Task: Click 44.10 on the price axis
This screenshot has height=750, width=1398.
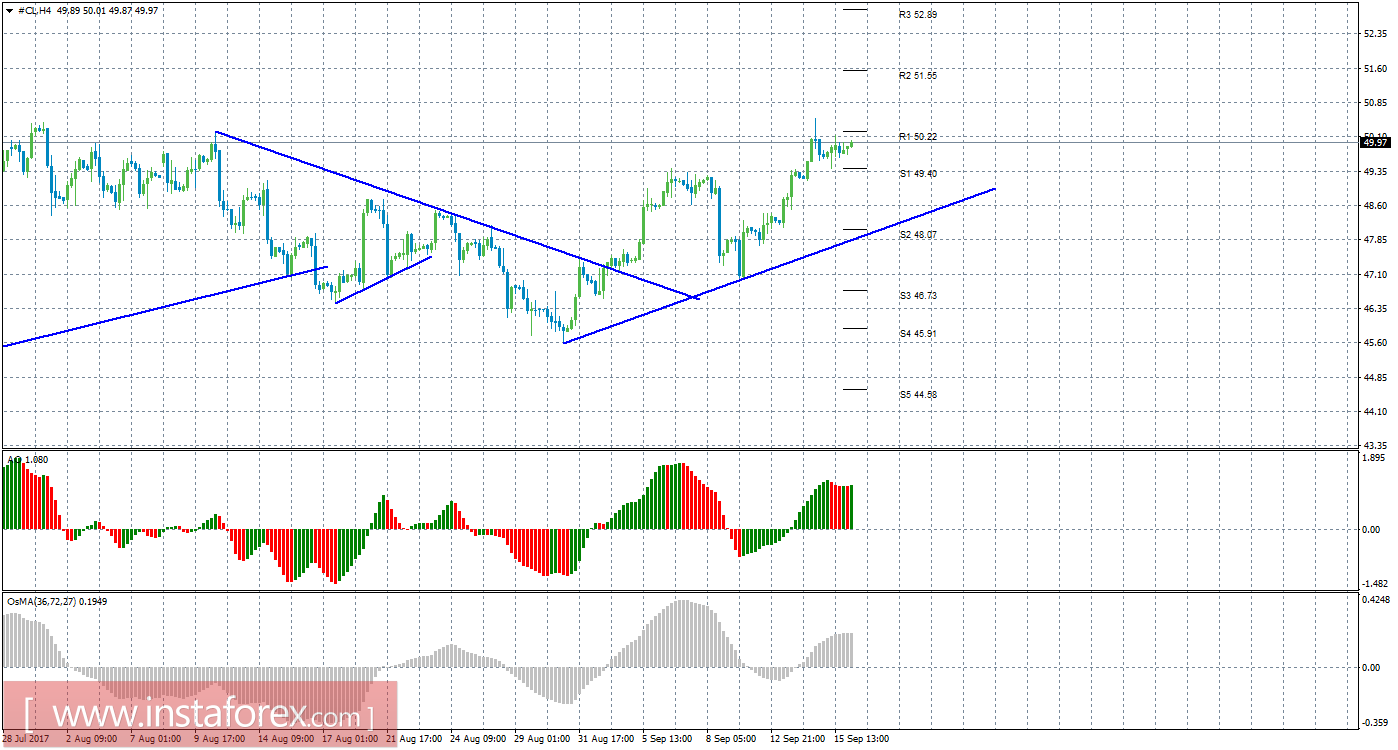Action: 1376,412
